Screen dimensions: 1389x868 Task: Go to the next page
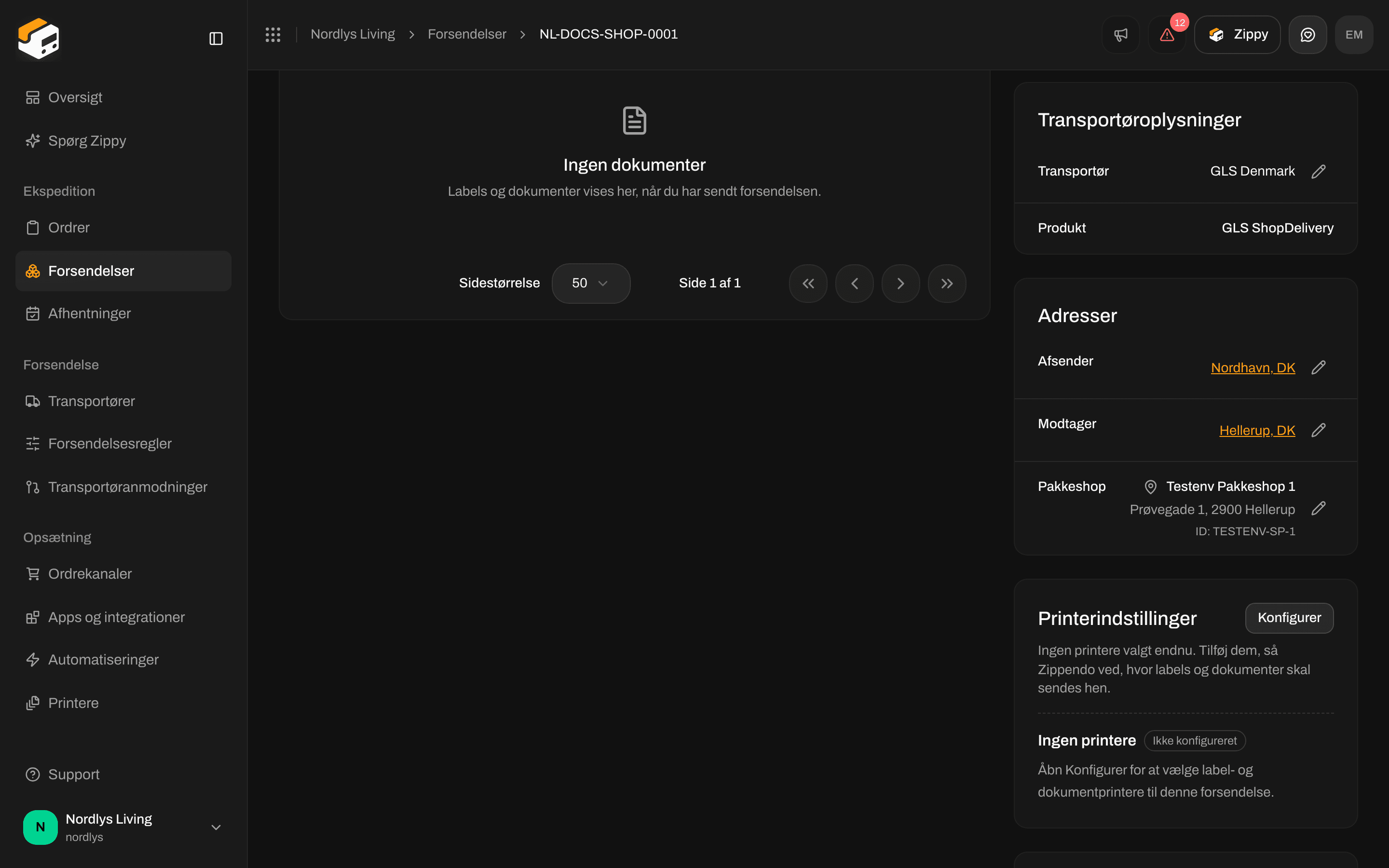900,283
